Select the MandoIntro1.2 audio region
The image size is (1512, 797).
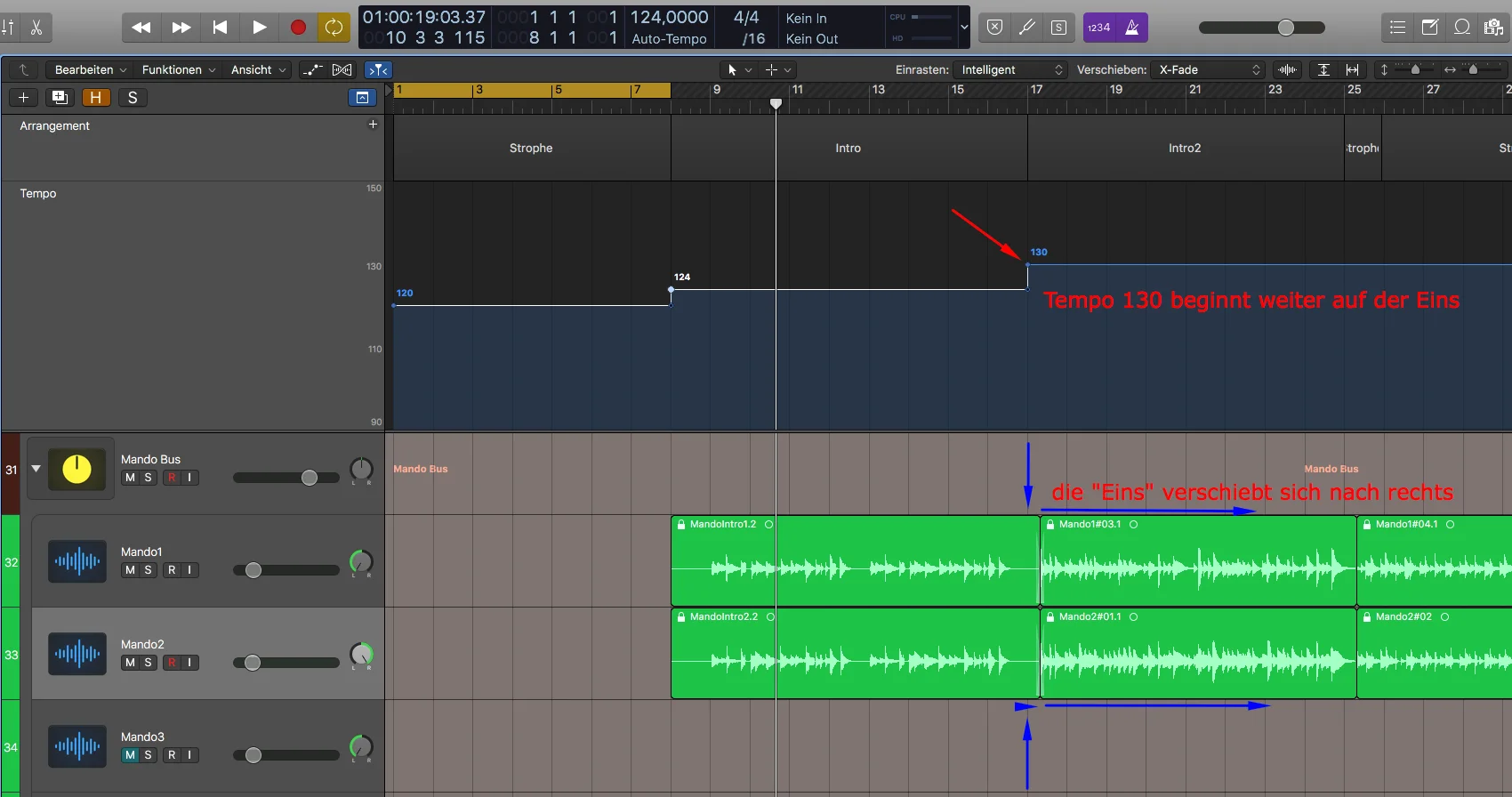pos(855,560)
